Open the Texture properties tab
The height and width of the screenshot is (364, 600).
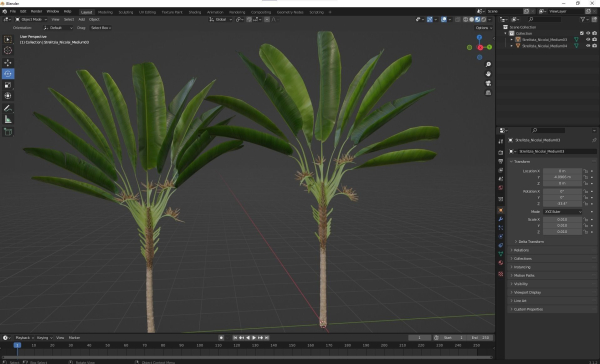(501, 274)
